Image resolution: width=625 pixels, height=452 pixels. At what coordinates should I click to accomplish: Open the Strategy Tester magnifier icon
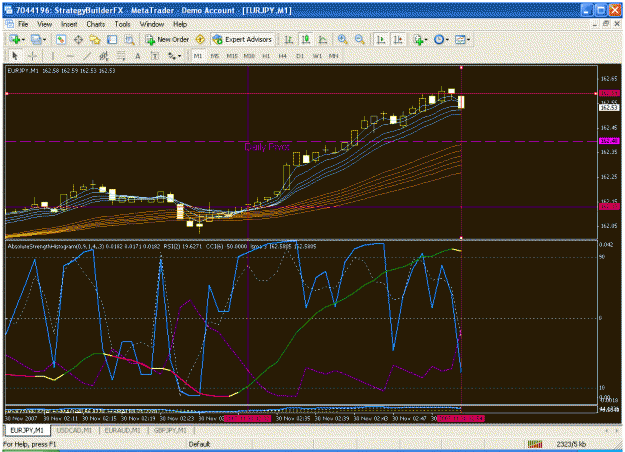(129, 39)
